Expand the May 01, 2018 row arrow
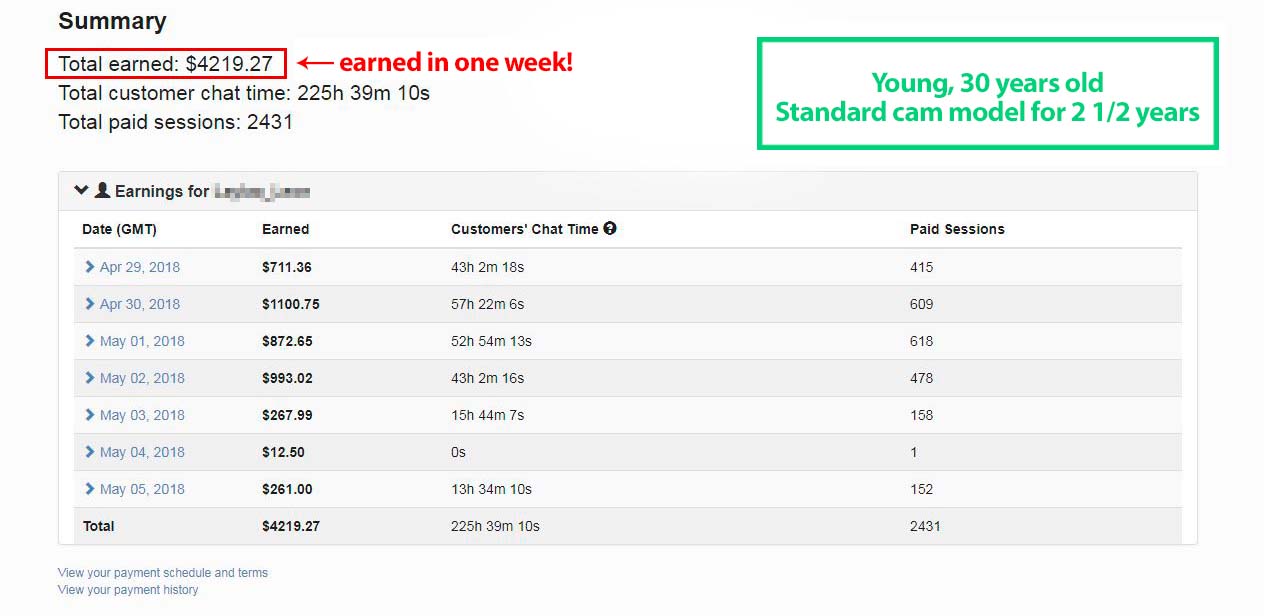This screenshot has height=616, width=1264. [90, 341]
